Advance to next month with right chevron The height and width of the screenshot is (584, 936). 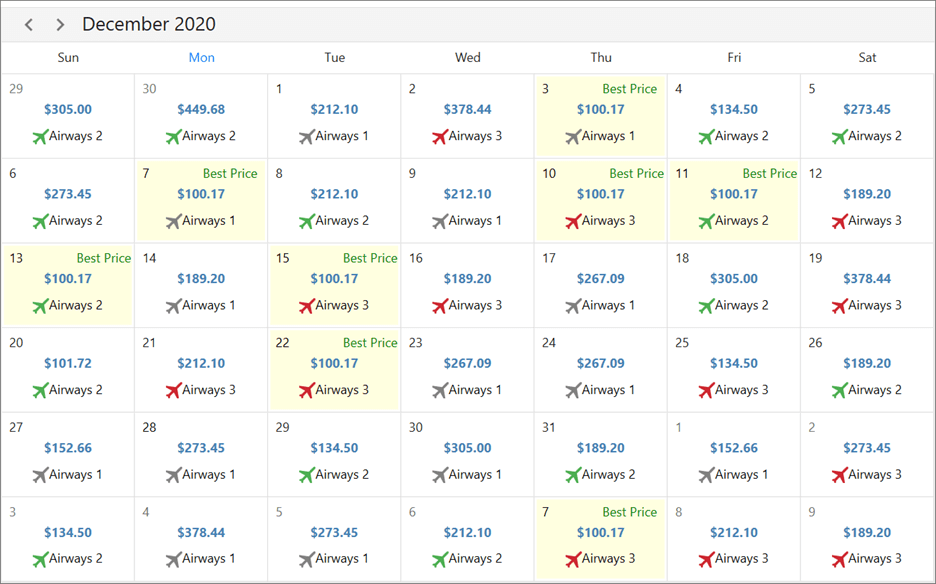[x=60, y=24]
